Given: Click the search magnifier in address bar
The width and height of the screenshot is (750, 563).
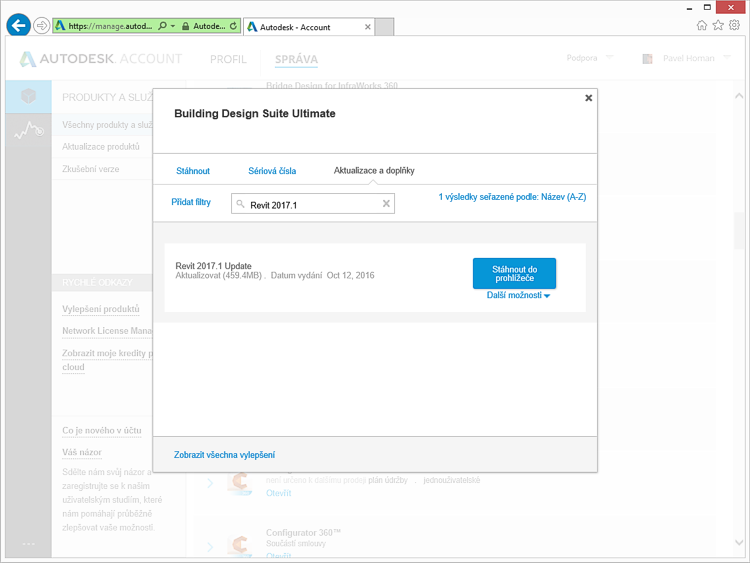Looking at the screenshot, I should (163, 26).
